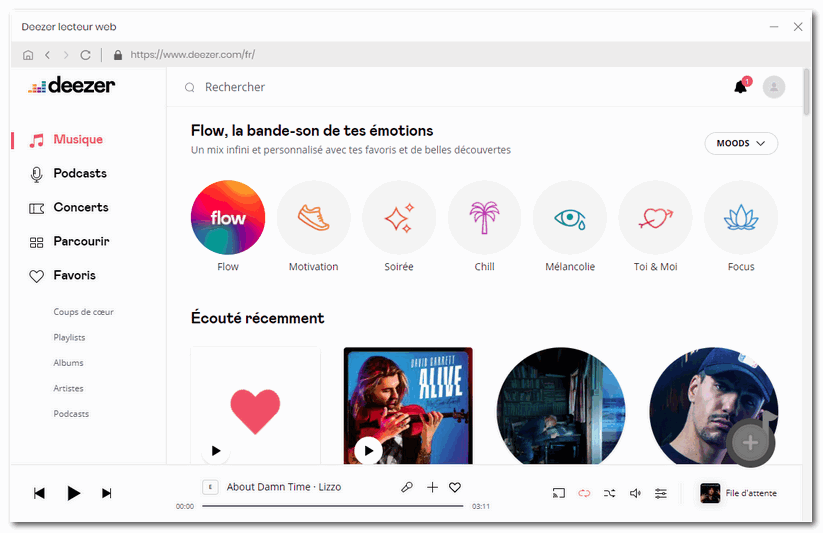Seek on the track progress bar
823x533 pixels.
coord(333,506)
